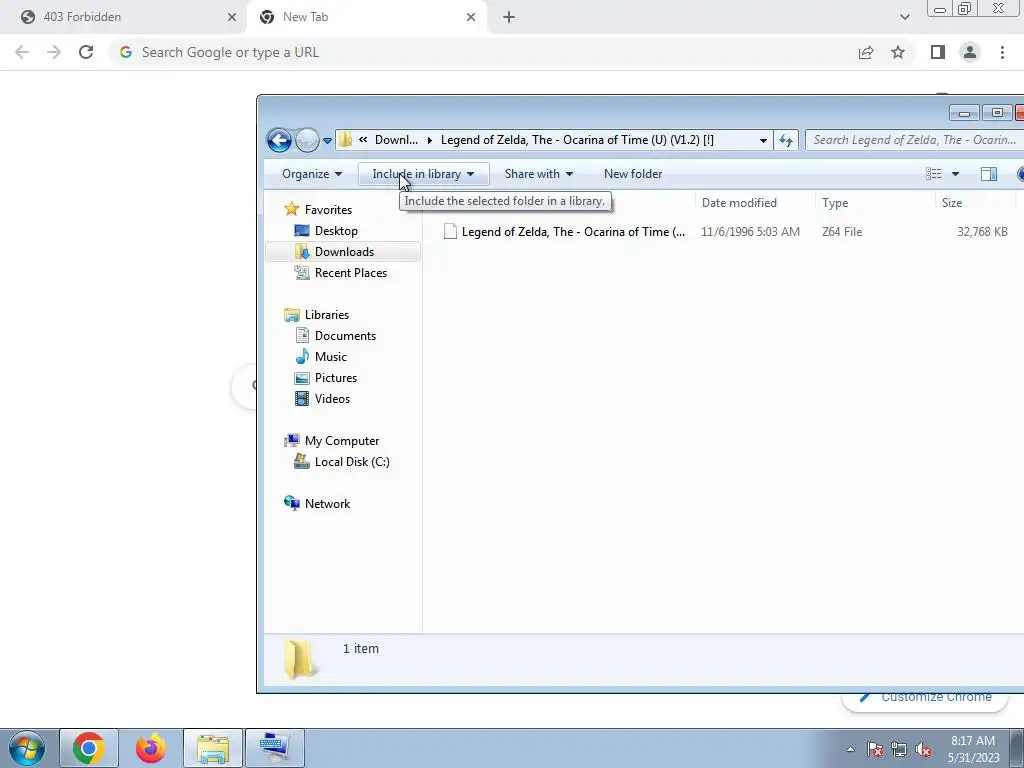Click the New folder button
This screenshot has width=1024, height=768.
pyautogui.click(x=633, y=174)
